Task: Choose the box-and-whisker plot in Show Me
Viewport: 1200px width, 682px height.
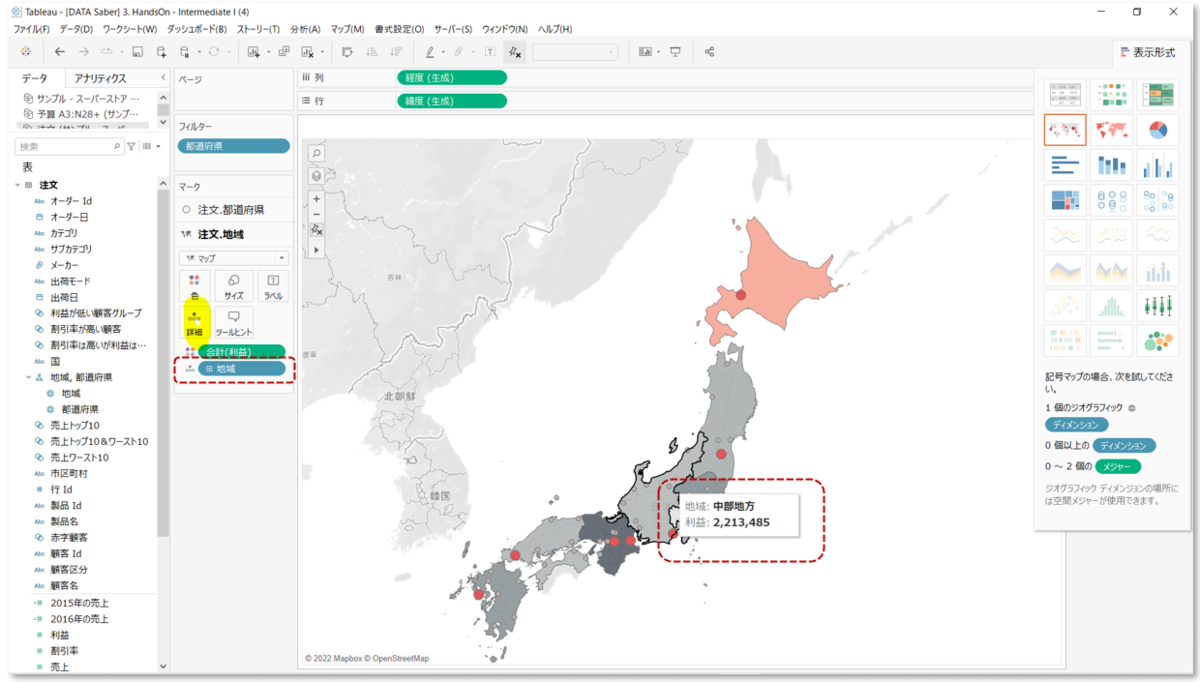Action: pyautogui.click(x=1157, y=305)
